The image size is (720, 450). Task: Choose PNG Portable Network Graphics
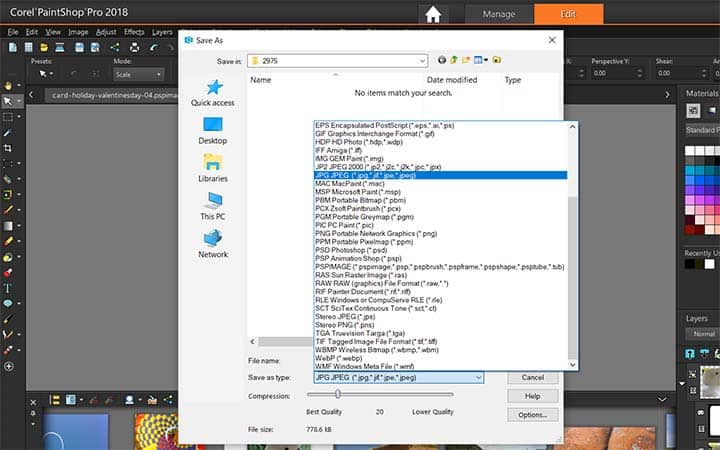pos(441,233)
